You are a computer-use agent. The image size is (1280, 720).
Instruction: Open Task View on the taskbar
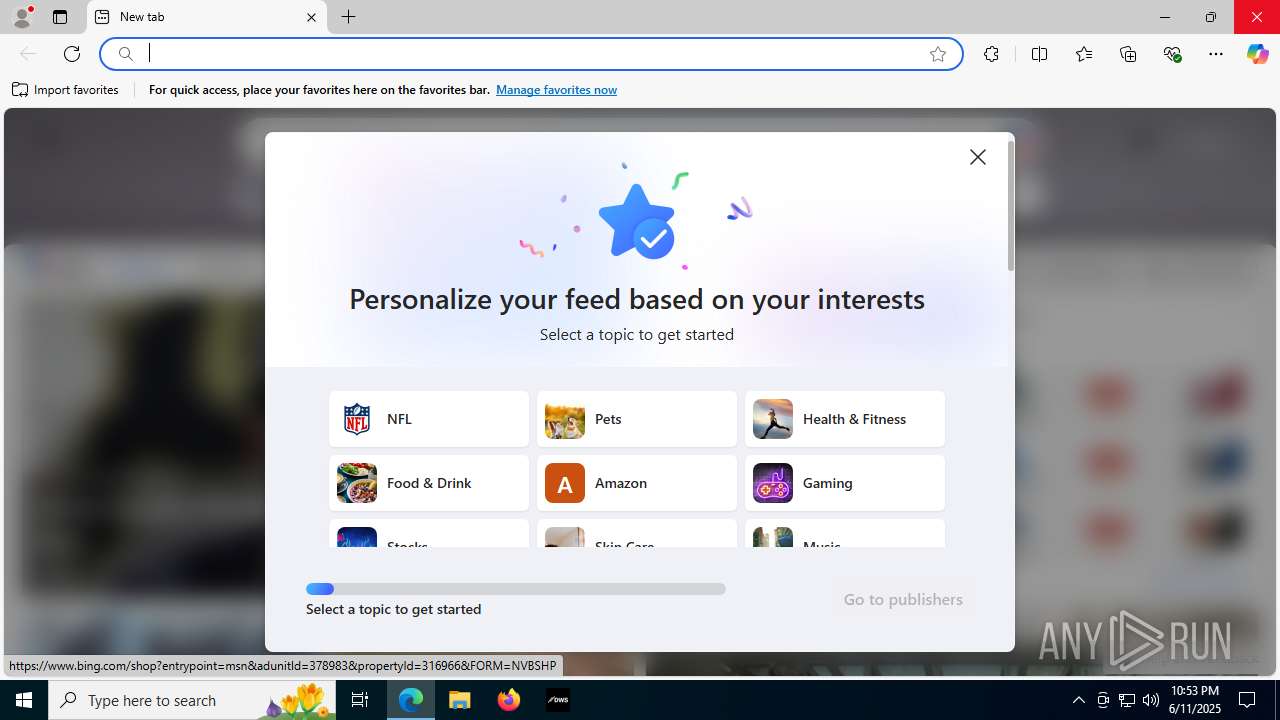click(x=361, y=700)
